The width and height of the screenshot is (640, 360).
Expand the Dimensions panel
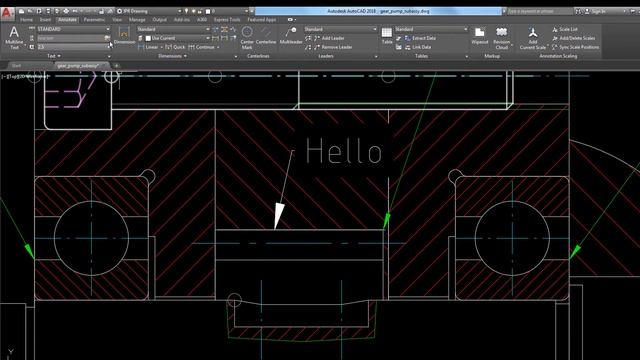[x=172, y=56]
